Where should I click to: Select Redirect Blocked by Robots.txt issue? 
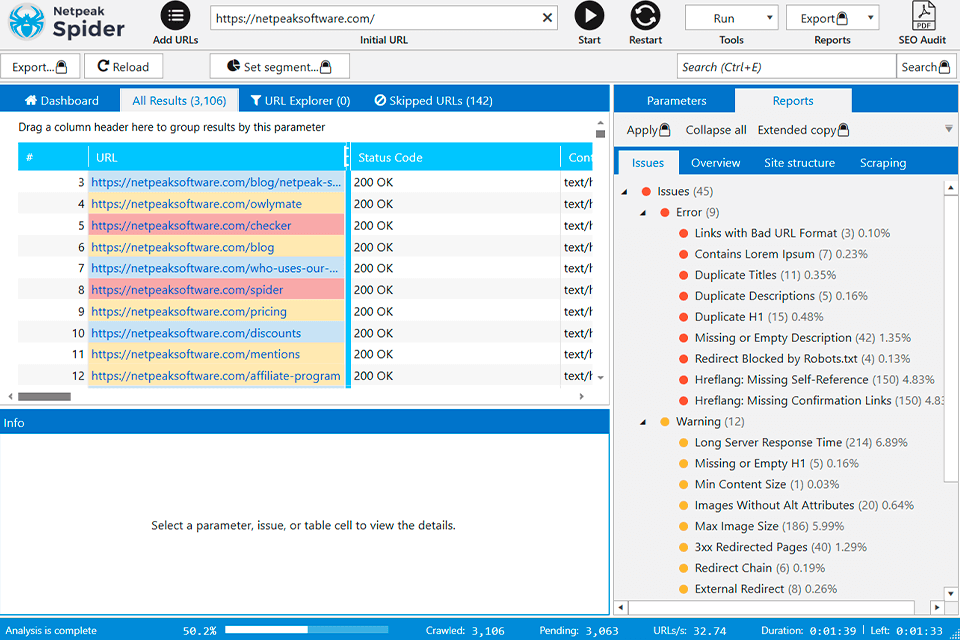(x=802, y=358)
